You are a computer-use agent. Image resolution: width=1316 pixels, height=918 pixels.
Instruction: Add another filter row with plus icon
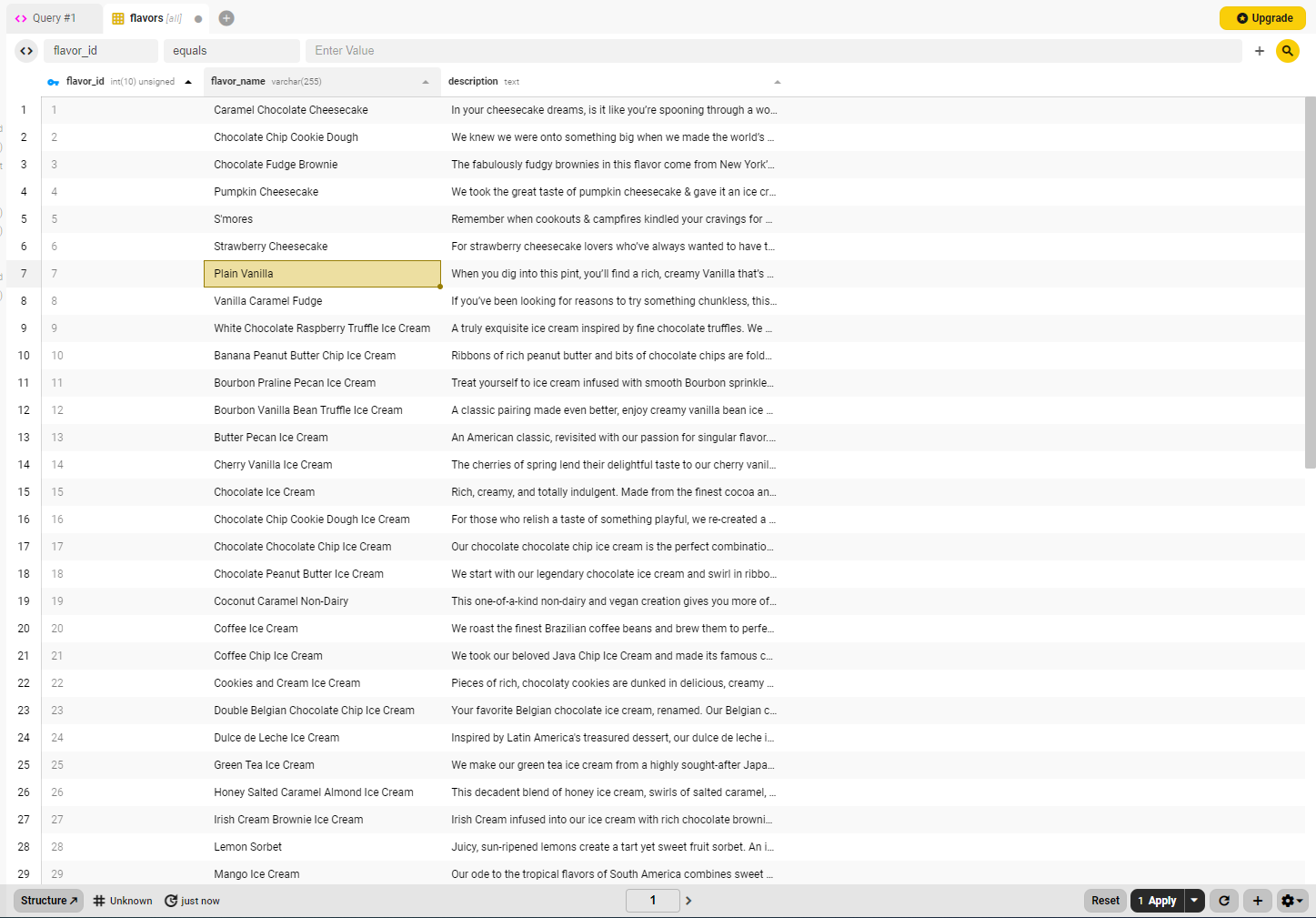[1259, 51]
